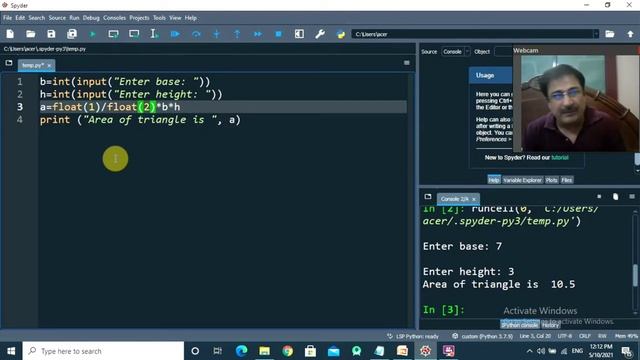Close the temp.py tab
The width and height of the screenshot is (640, 360).
pos(49,65)
